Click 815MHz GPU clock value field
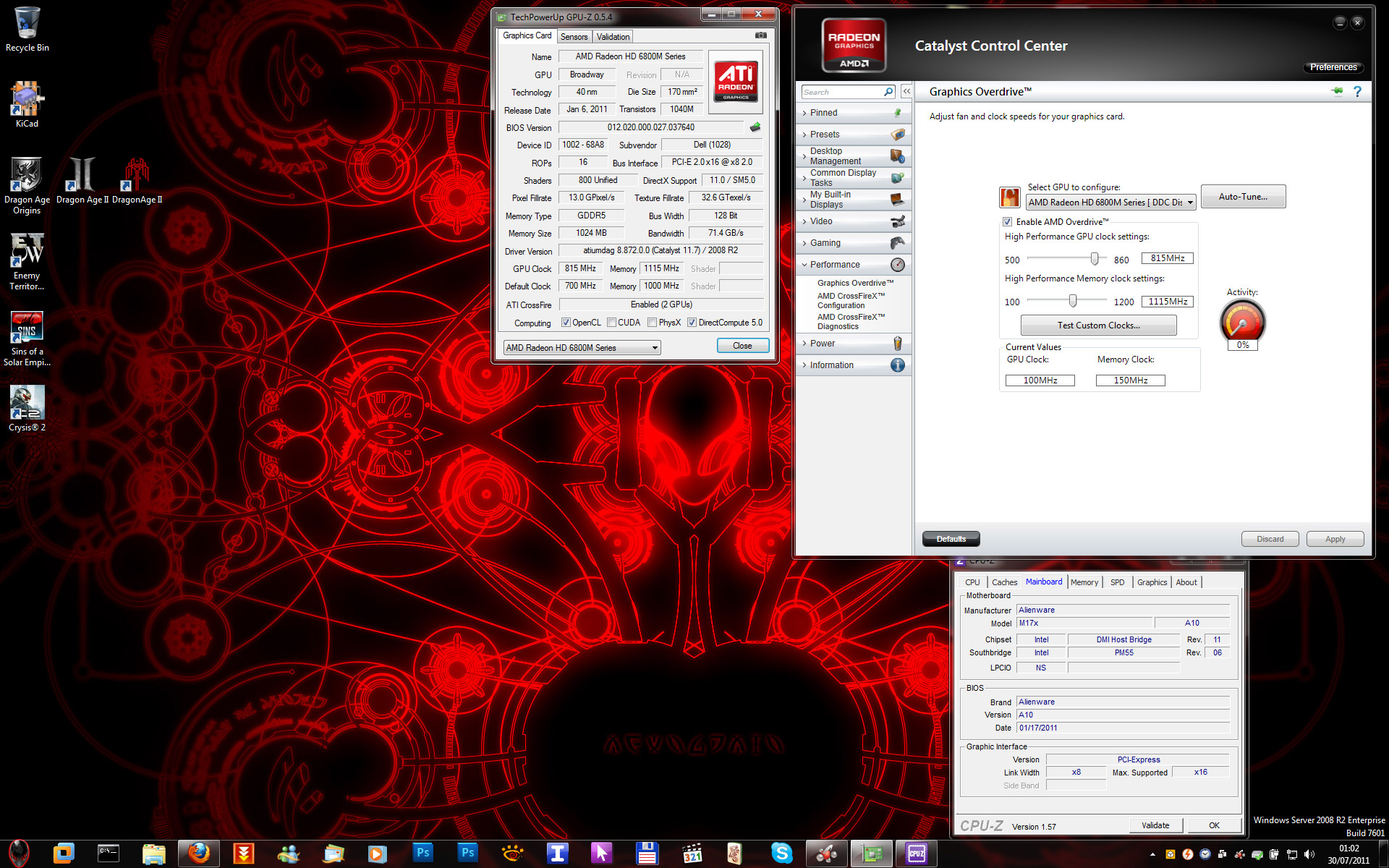This screenshot has width=1389, height=868. point(1167,258)
